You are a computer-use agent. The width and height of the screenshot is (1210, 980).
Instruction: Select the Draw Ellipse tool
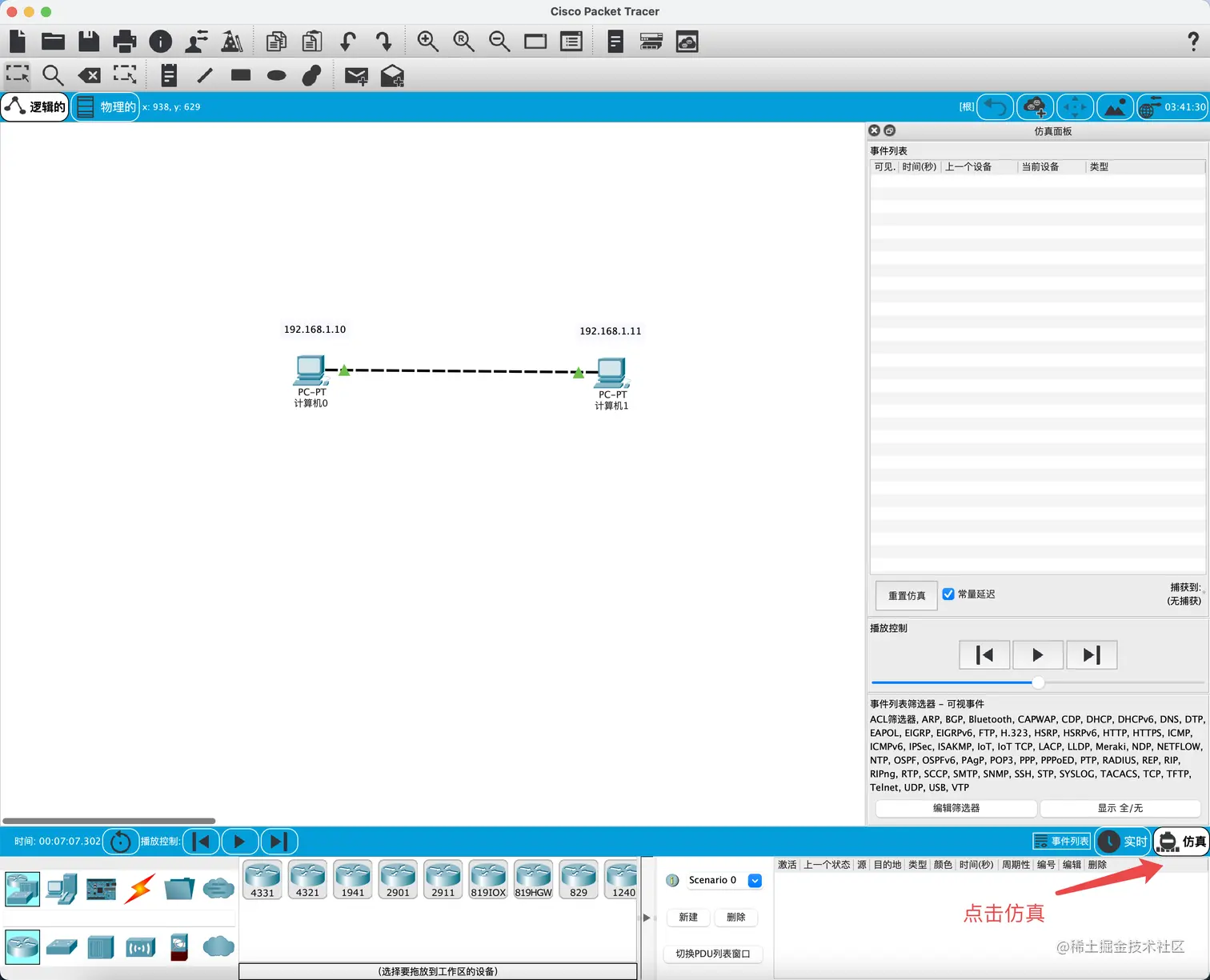tap(277, 75)
